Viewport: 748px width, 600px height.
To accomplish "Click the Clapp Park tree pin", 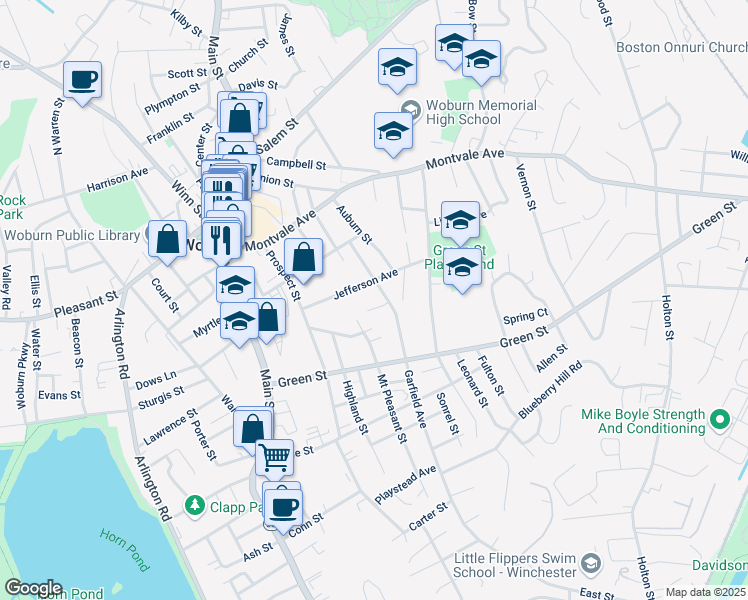I will pos(195,506).
